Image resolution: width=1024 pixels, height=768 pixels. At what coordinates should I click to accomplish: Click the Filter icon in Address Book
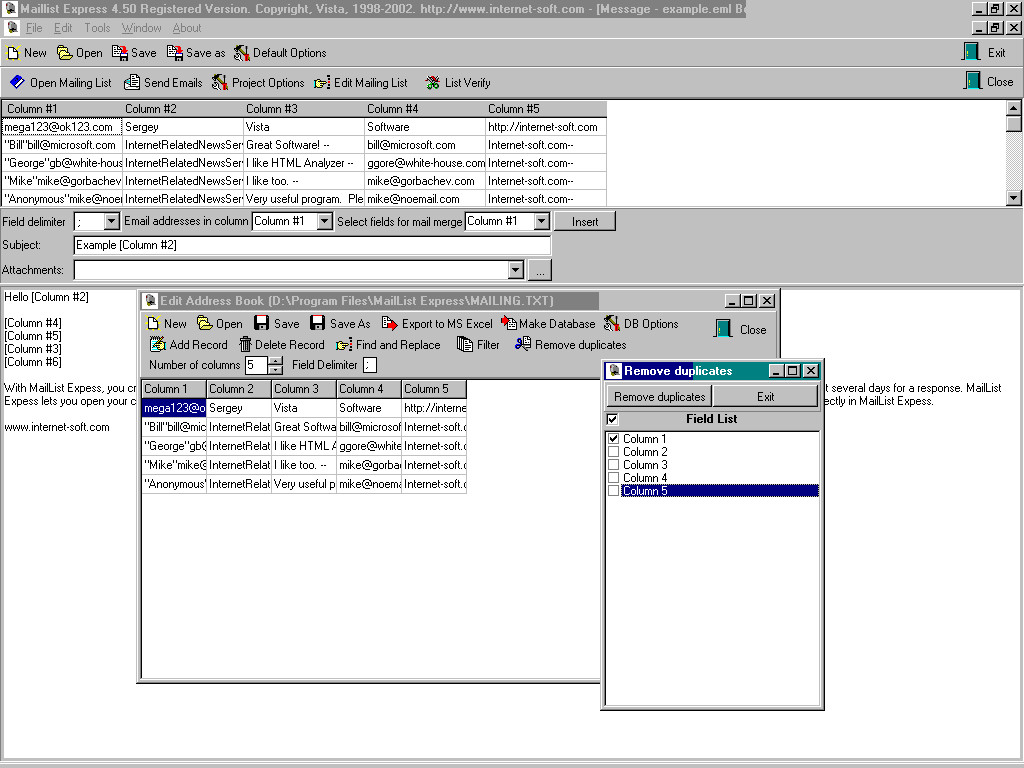point(465,344)
